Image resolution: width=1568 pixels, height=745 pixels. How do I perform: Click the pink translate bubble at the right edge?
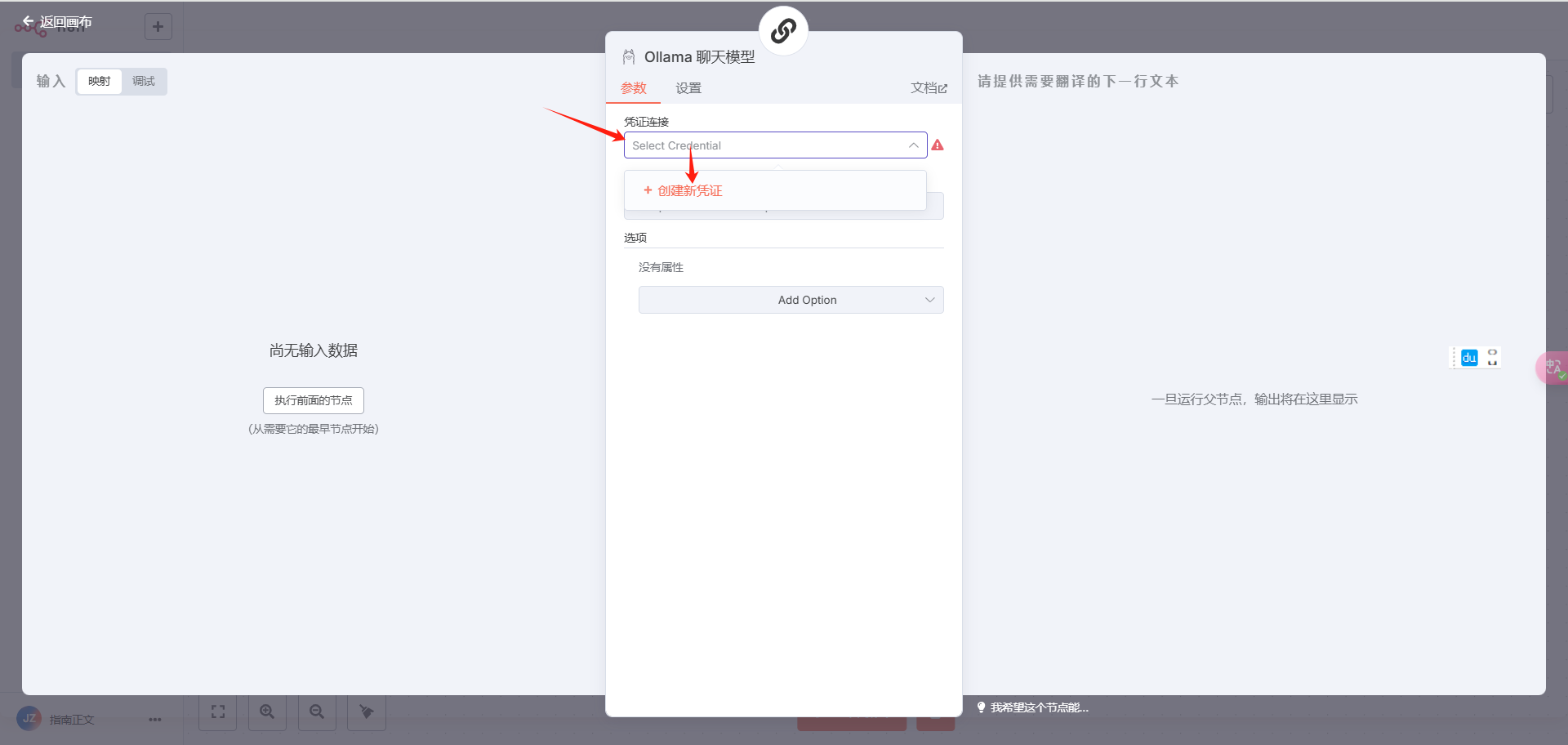click(x=1552, y=368)
